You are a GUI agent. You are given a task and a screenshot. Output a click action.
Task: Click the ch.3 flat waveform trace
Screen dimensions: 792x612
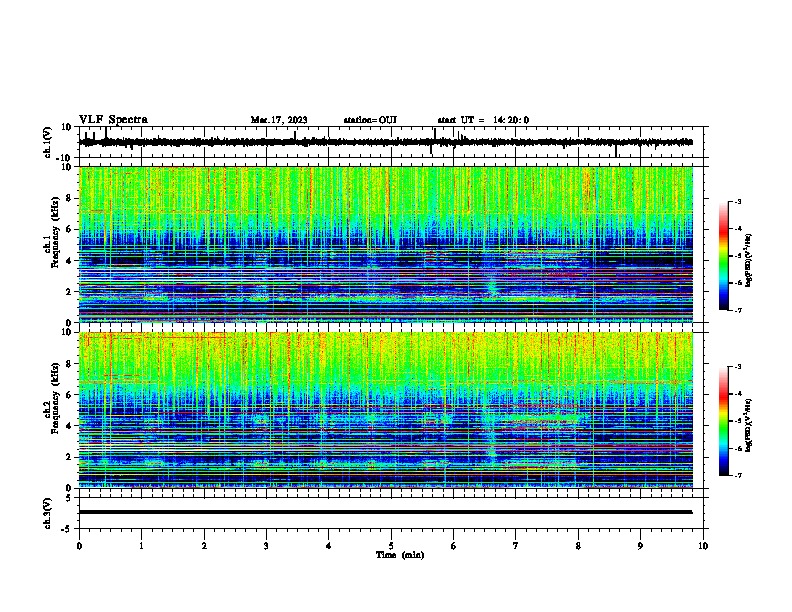386,512
